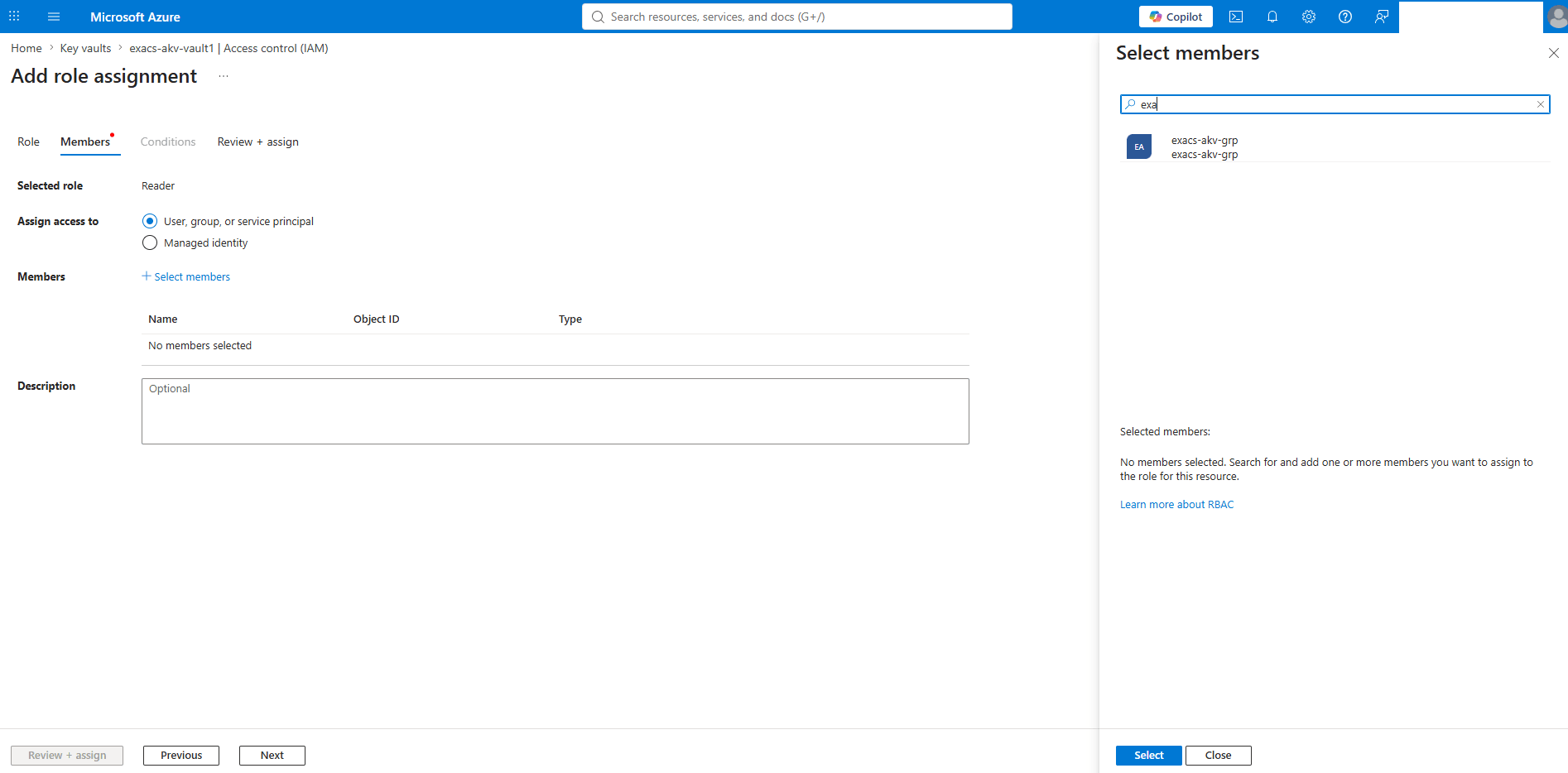Screen dimensions: 1568x773
Task: Open portal settings gear
Action: click(1309, 17)
